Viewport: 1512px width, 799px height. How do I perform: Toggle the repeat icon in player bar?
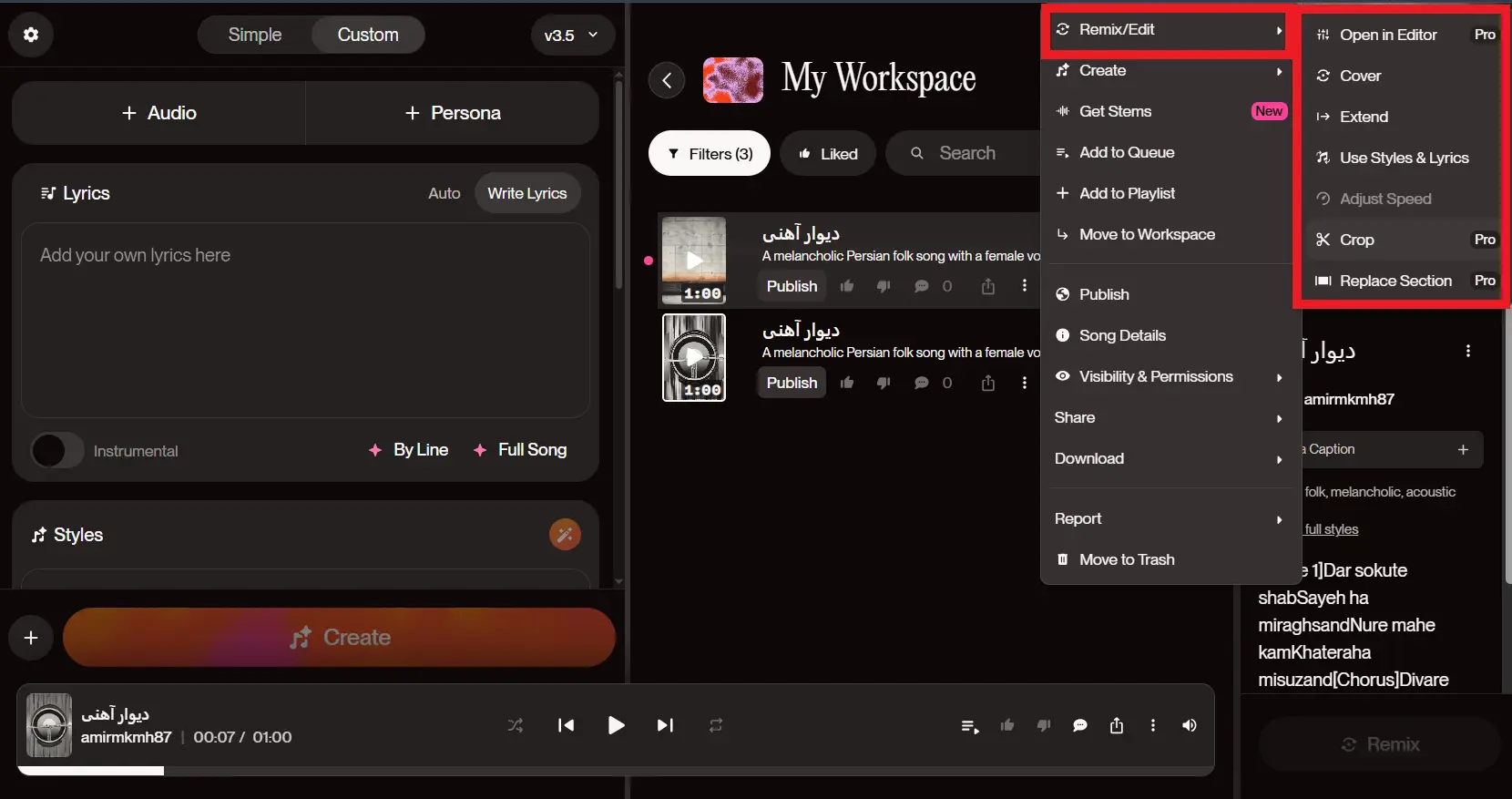716,725
